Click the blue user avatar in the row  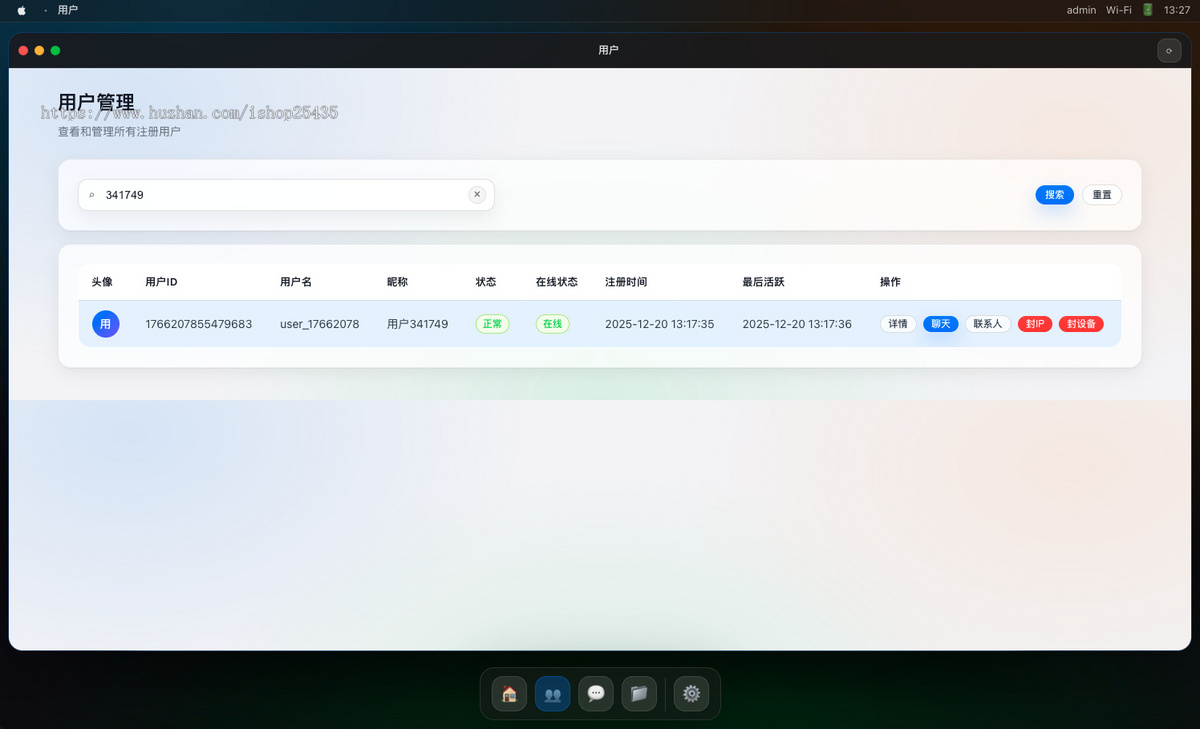coord(106,324)
